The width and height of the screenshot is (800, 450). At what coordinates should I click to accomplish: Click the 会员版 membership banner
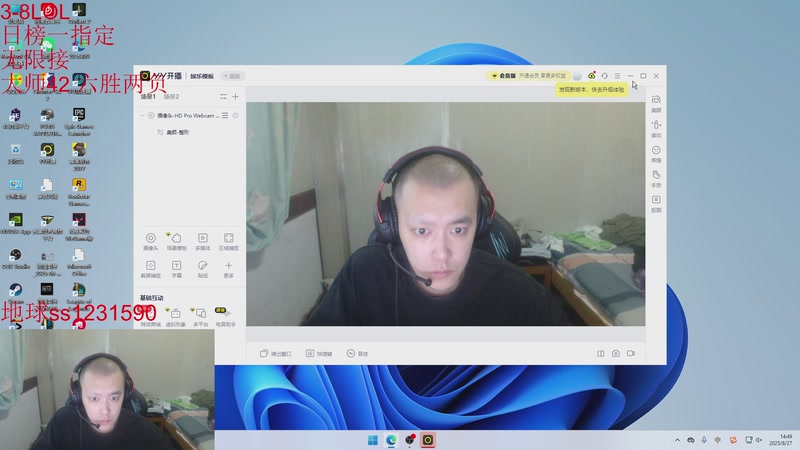pyautogui.click(x=528, y=76)
